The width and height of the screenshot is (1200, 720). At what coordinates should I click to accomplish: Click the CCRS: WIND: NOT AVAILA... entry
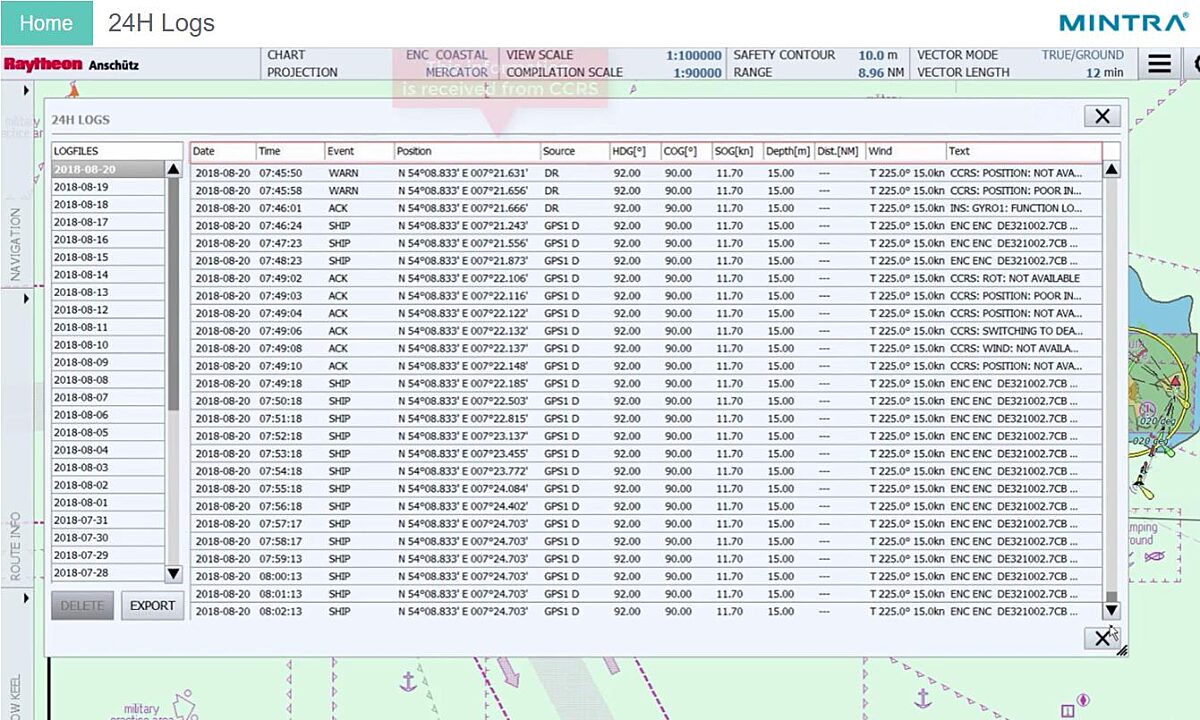(1015, 348)
